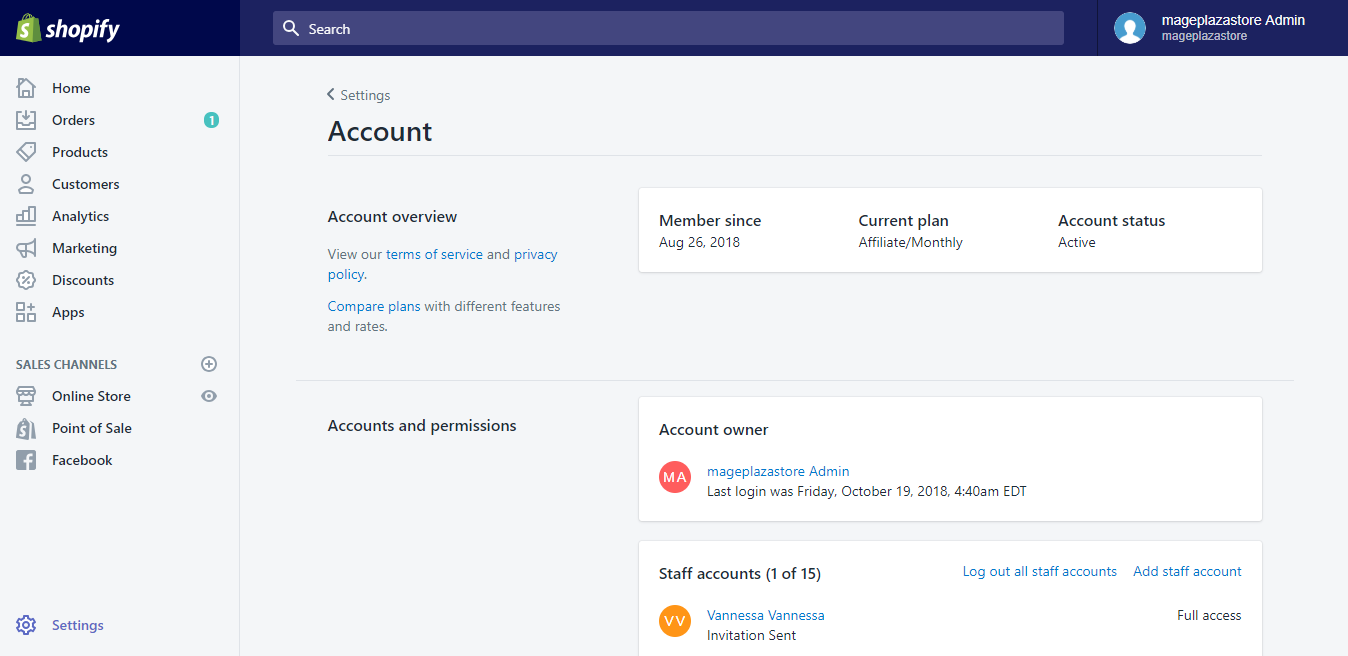Click the shopify wordmark text
This screenshot has width=1348, height=656.
tap(82, 29)
